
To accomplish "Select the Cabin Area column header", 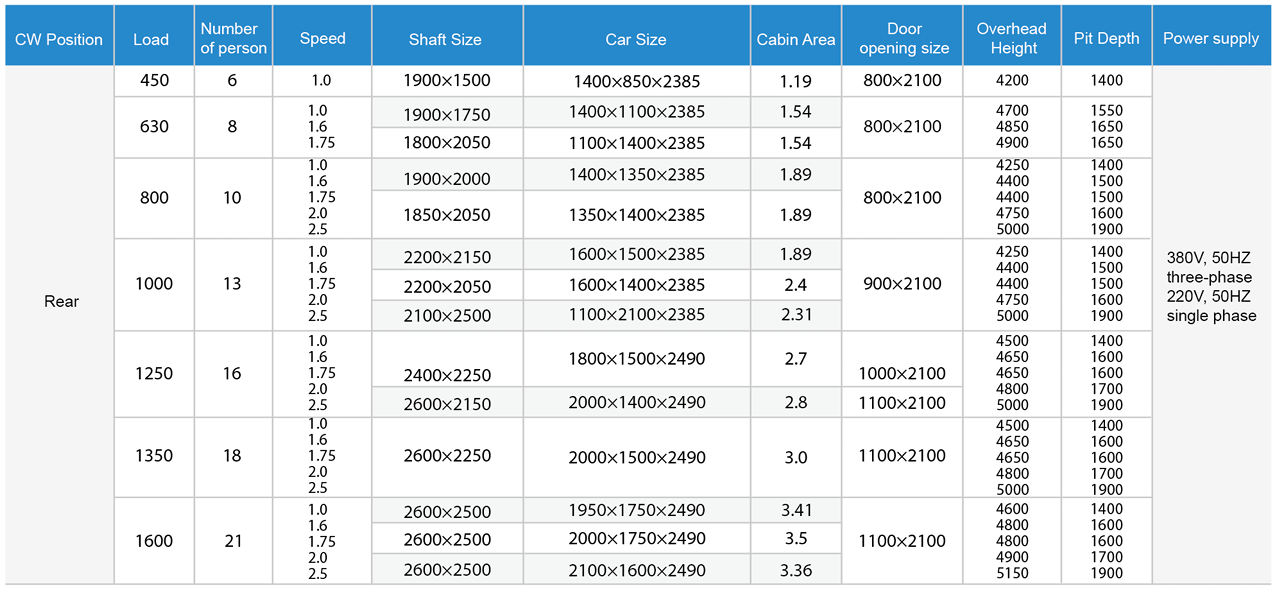I will 795,40.
